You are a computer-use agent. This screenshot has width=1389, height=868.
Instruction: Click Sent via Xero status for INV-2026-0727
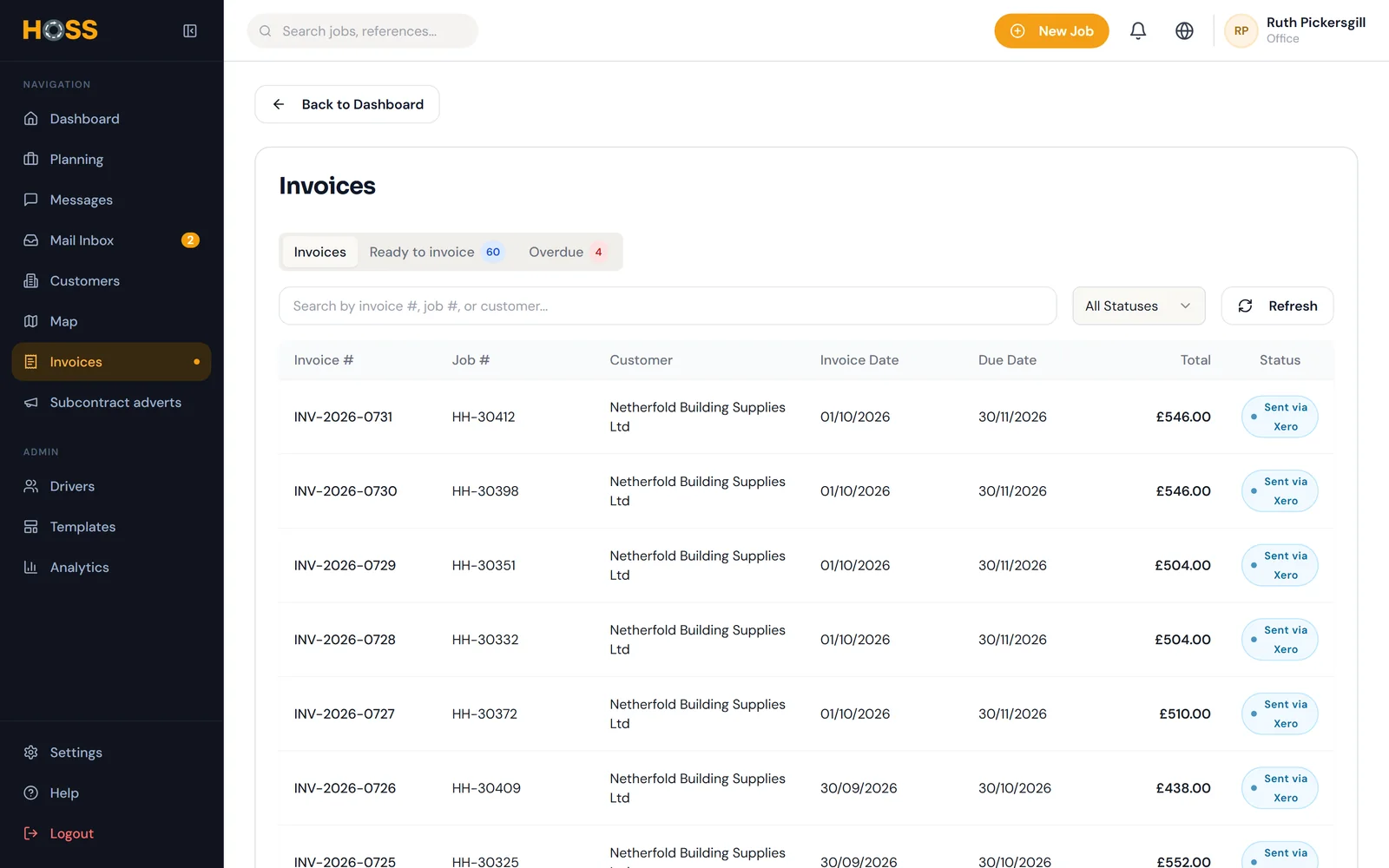tap(1280, 714)
